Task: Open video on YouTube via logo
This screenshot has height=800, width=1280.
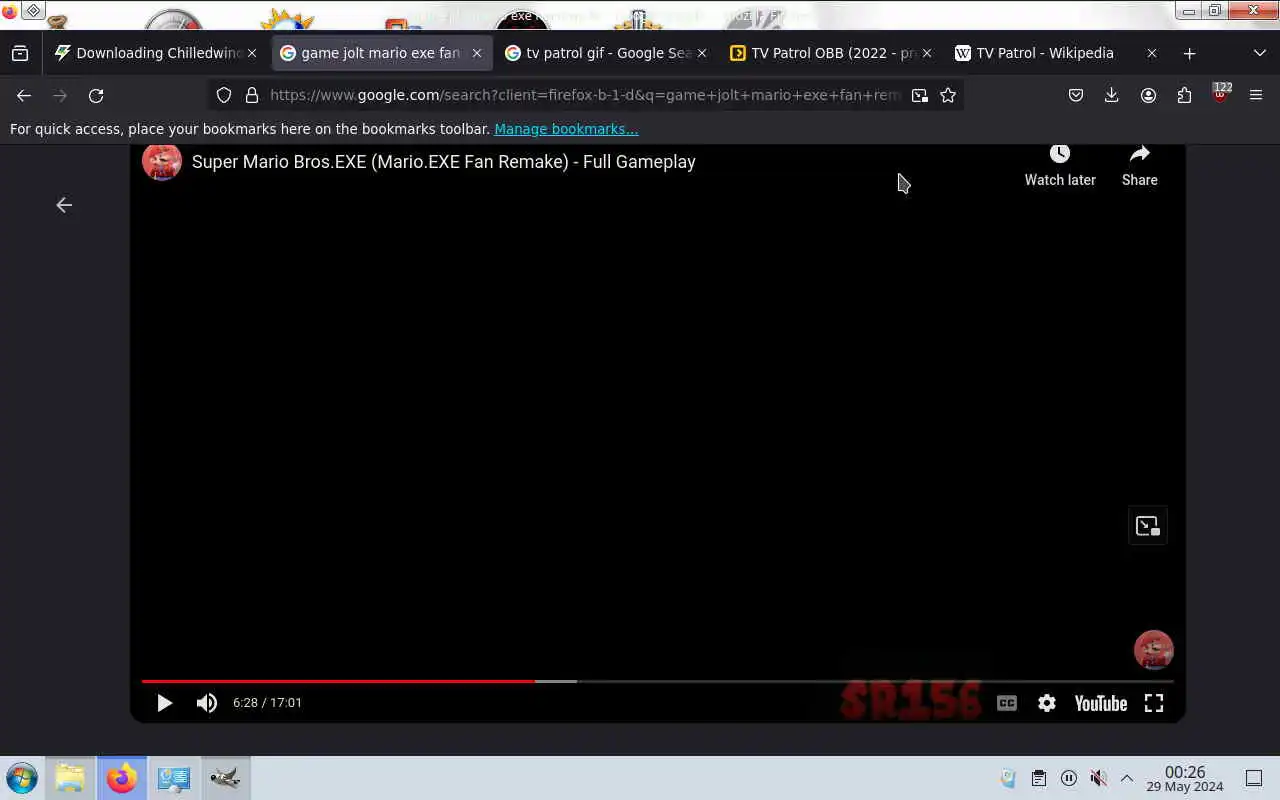Action: [x=1101, y=703]
